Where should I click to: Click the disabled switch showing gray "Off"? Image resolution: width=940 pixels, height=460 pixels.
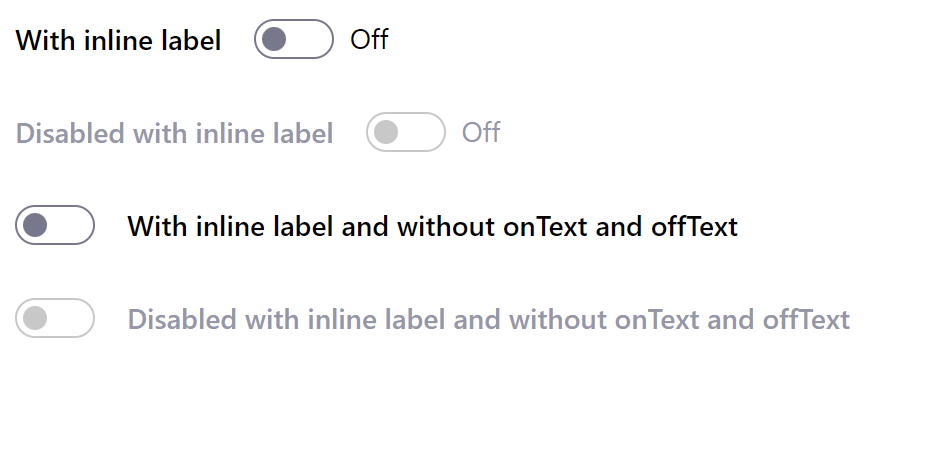405,132
